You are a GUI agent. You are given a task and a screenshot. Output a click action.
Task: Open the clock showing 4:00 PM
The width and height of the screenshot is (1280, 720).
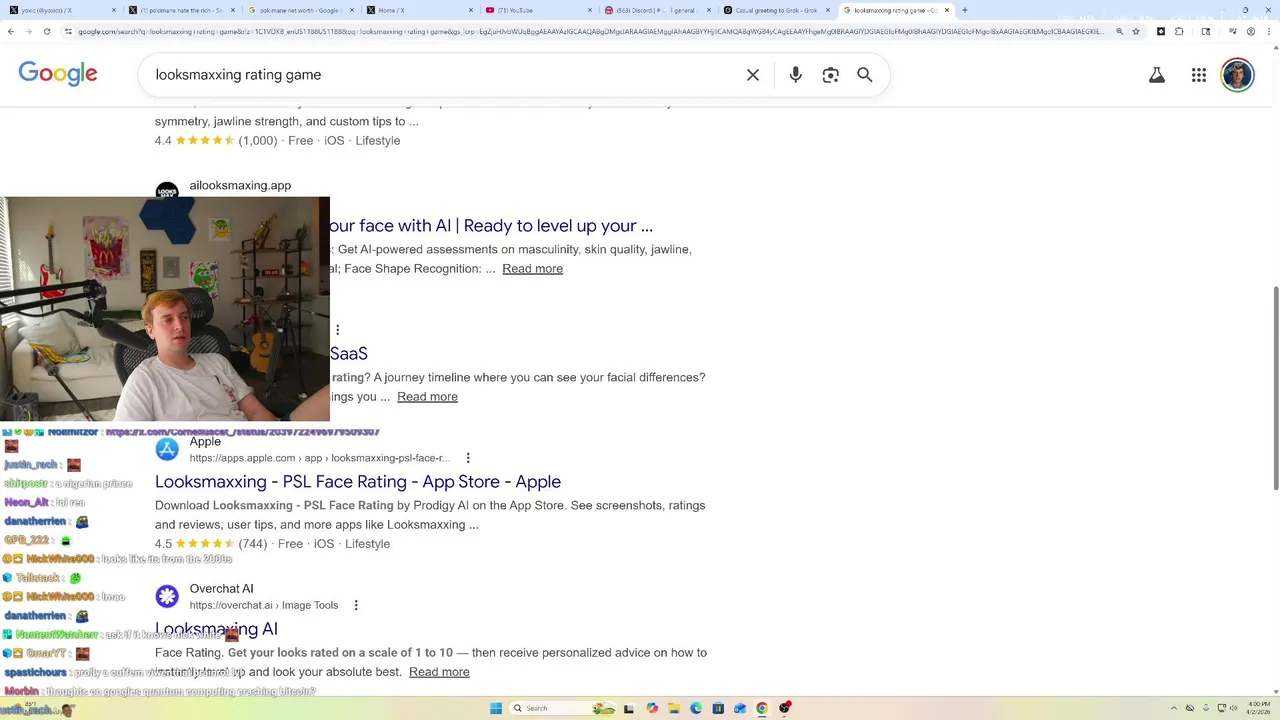tap(1257, 708)
